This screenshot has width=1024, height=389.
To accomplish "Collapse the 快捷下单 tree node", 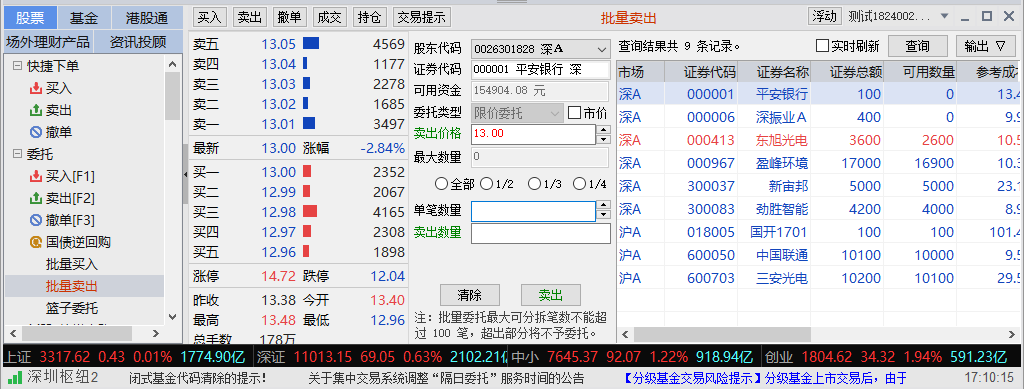I will point(17,66).
